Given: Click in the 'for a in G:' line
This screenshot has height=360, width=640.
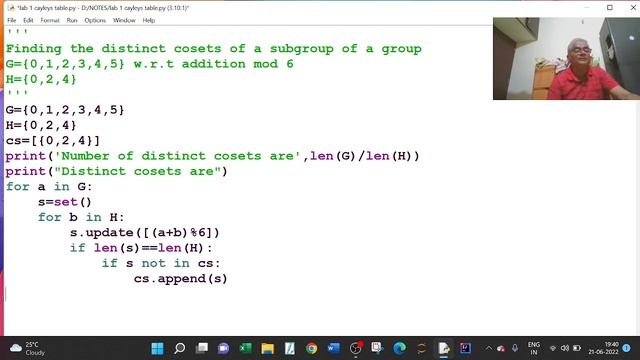Looking at the screenshot, I should point(49,187).
